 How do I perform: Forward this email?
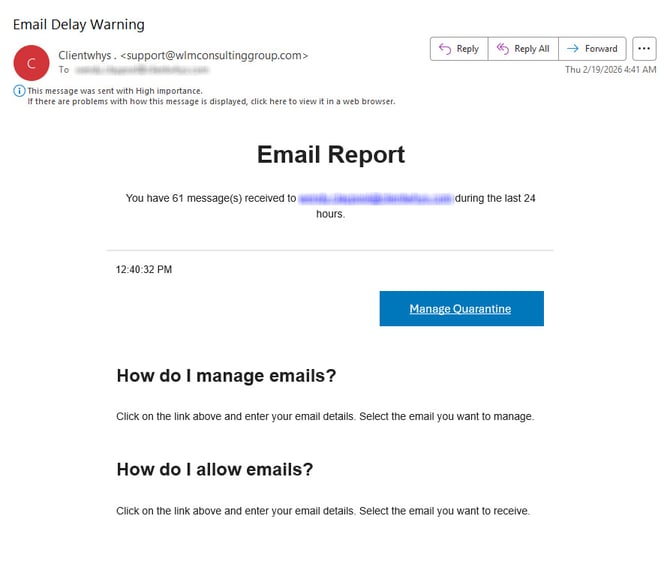click(x=592, y=49)
